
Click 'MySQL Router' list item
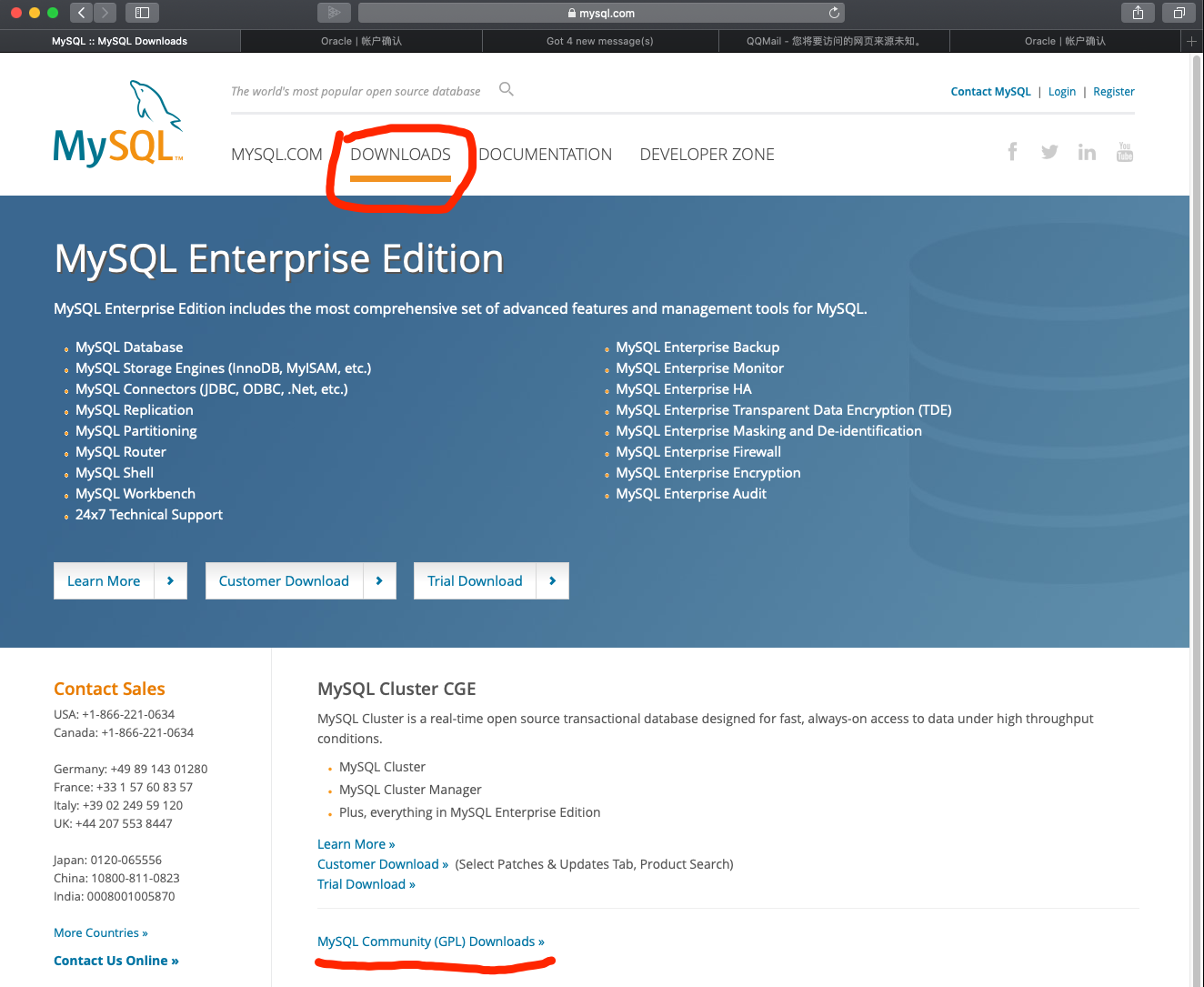pyautogui.click(x=121, y=452)
